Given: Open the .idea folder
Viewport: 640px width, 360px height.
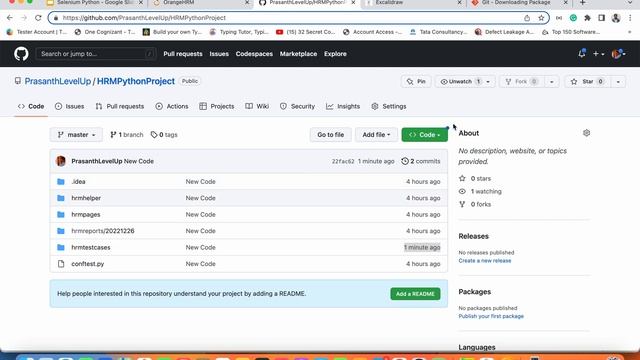Looking at the screenshot, I should tap(78, 182).
